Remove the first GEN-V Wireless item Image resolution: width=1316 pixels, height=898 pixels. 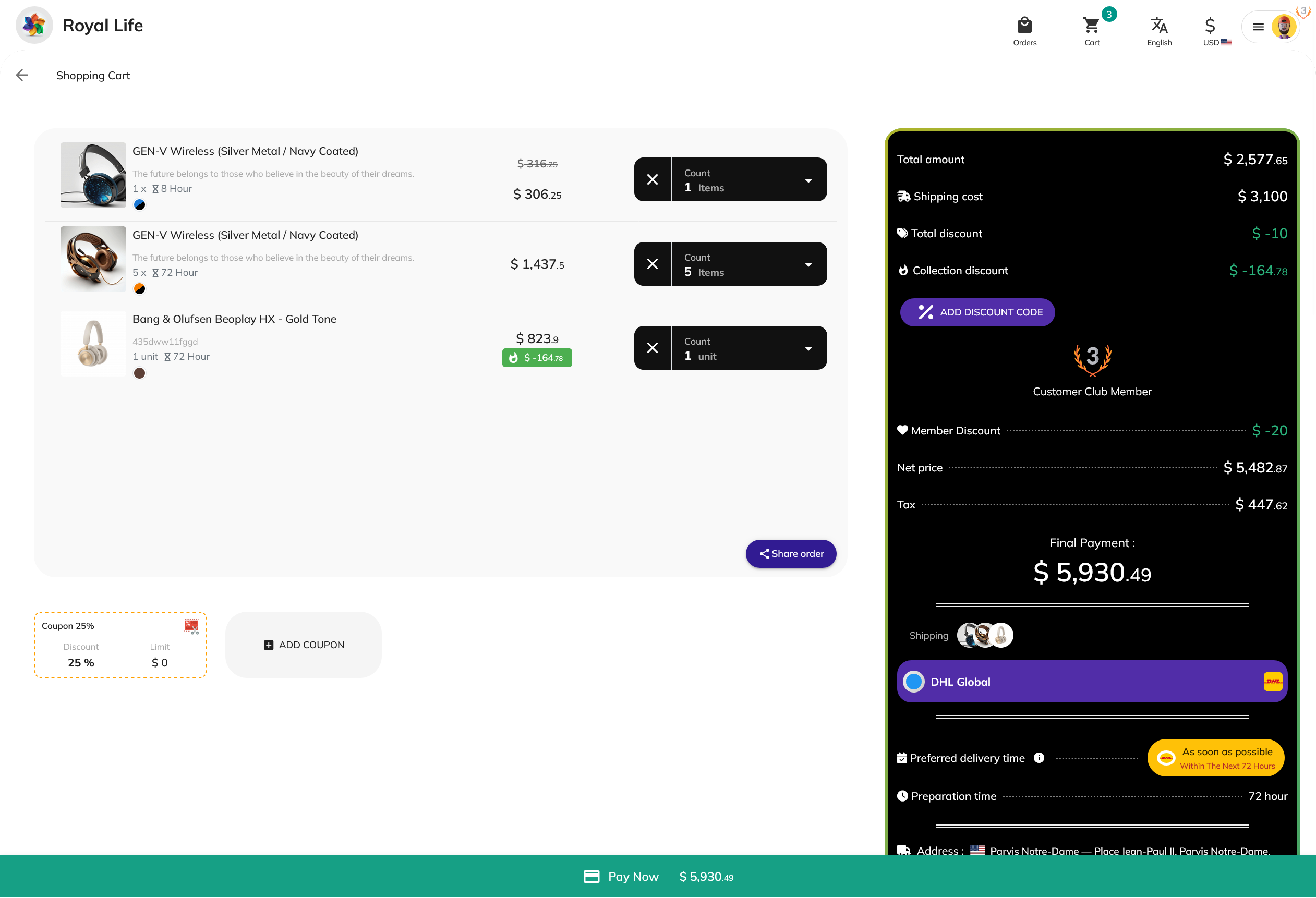coord(653,180)
